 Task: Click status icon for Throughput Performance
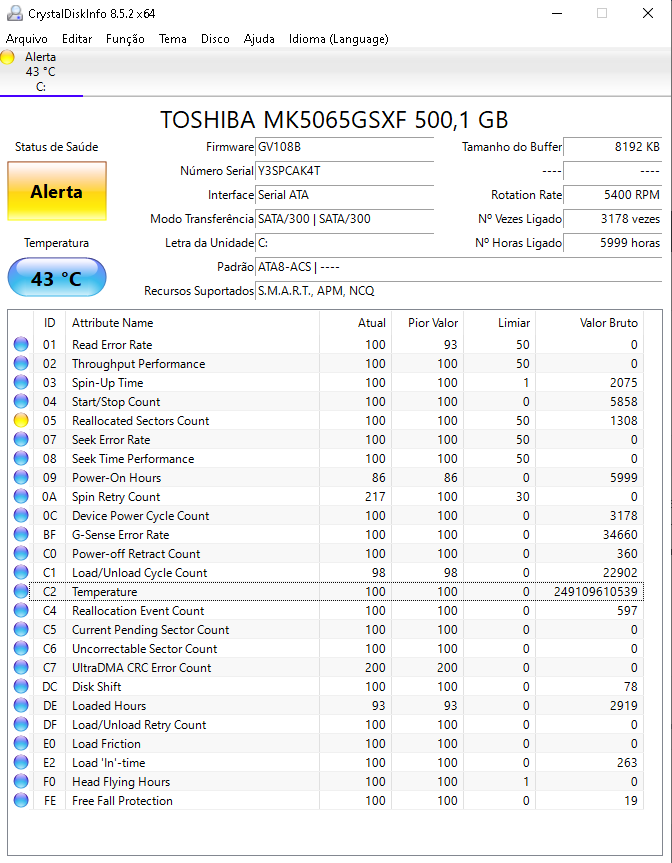(x=21, y=364)
